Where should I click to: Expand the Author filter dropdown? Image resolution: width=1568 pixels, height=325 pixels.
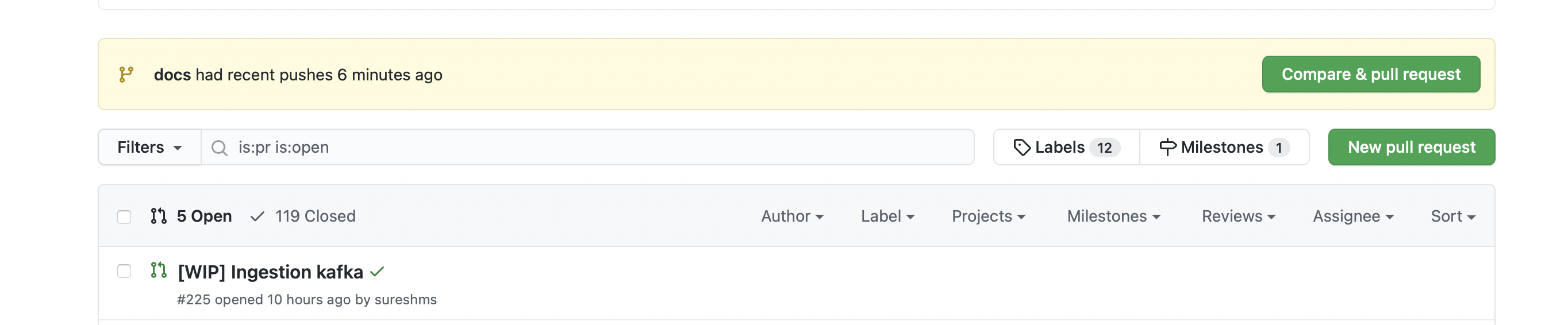pos(792,216)
